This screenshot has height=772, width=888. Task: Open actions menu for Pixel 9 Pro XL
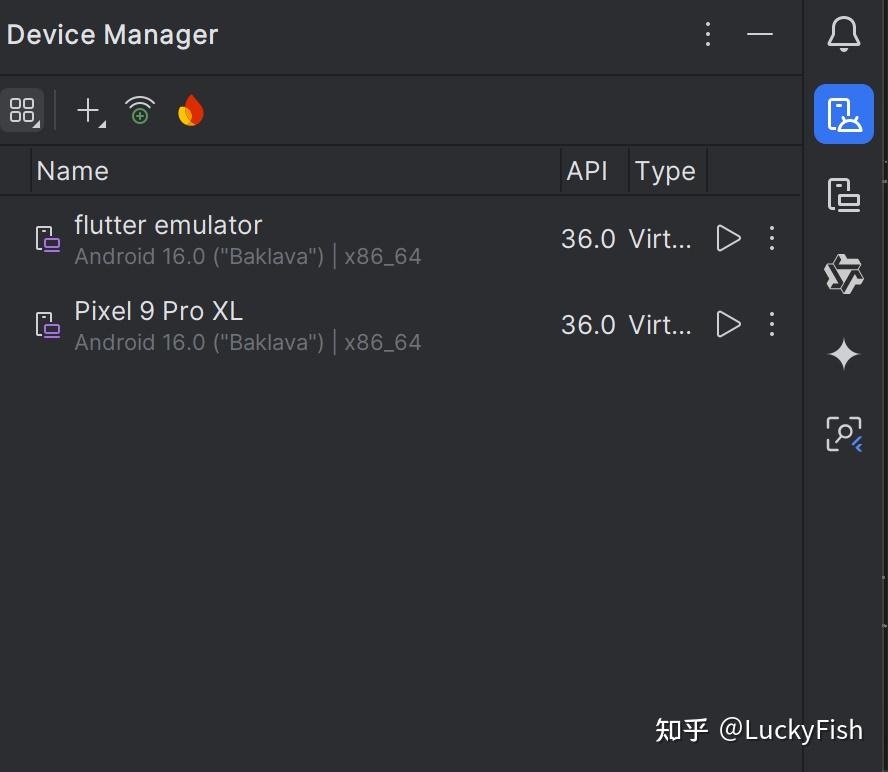771,324
